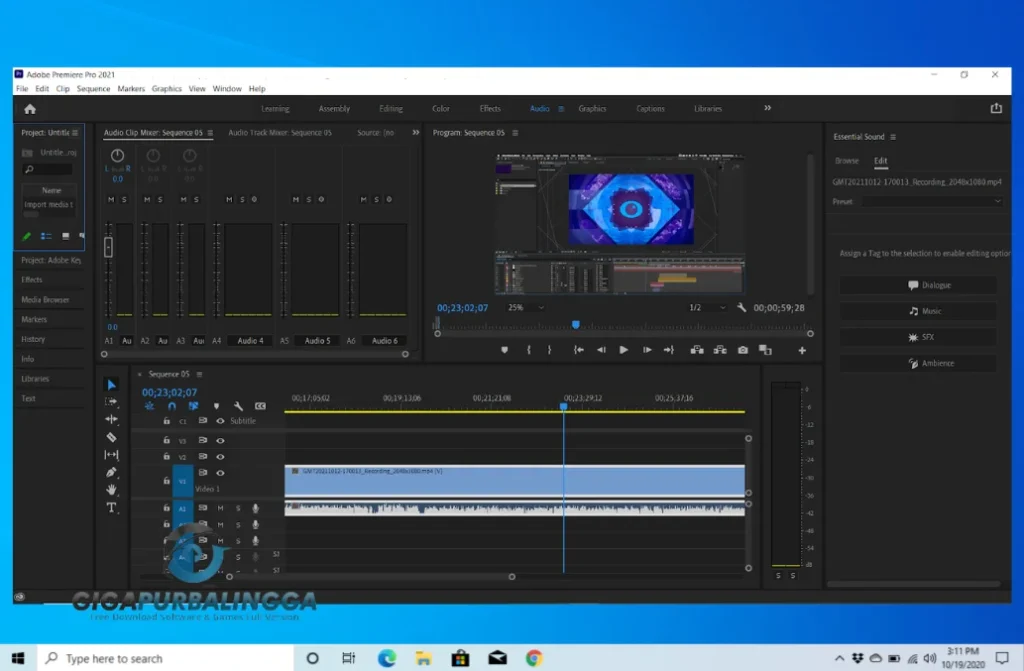1024x671 pixels.
Task: Solo the A2 audio track
Action: point(239,523)
